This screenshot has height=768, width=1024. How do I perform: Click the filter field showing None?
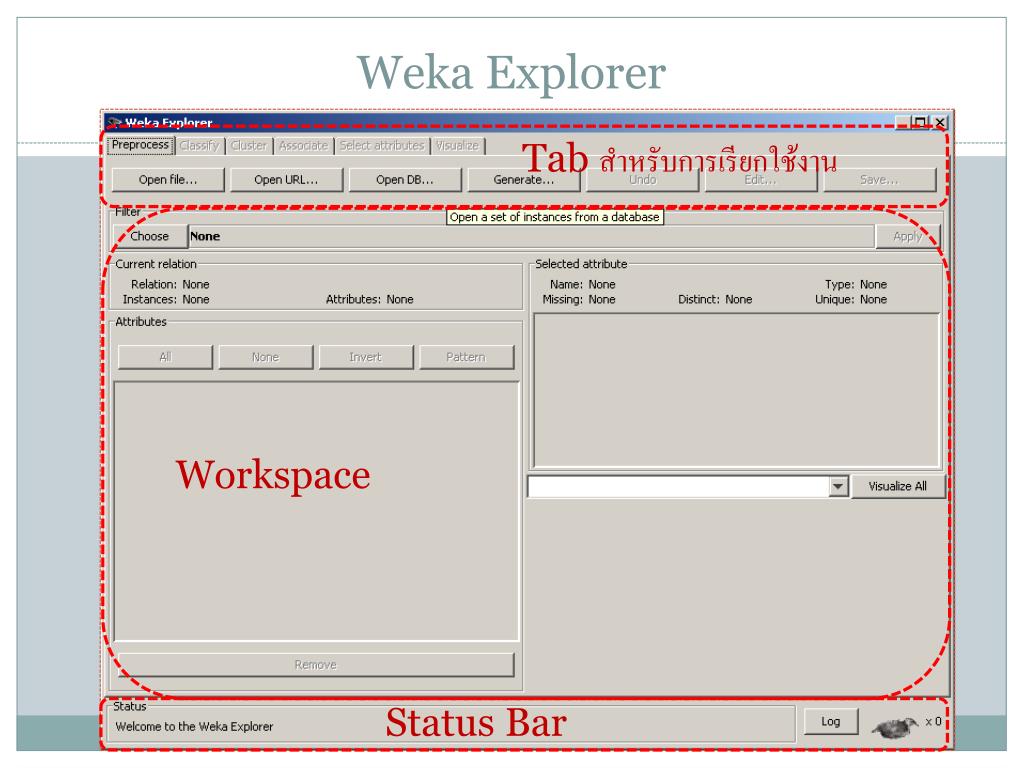pos(532,236)
